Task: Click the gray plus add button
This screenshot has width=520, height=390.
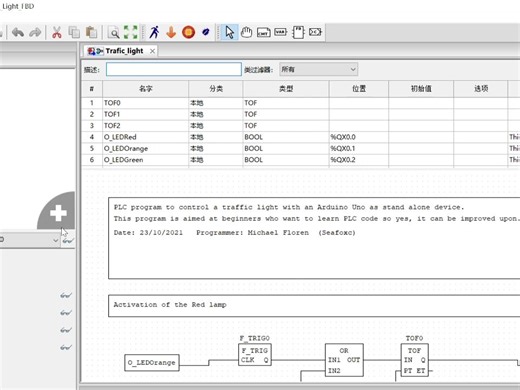Action: 59,213
